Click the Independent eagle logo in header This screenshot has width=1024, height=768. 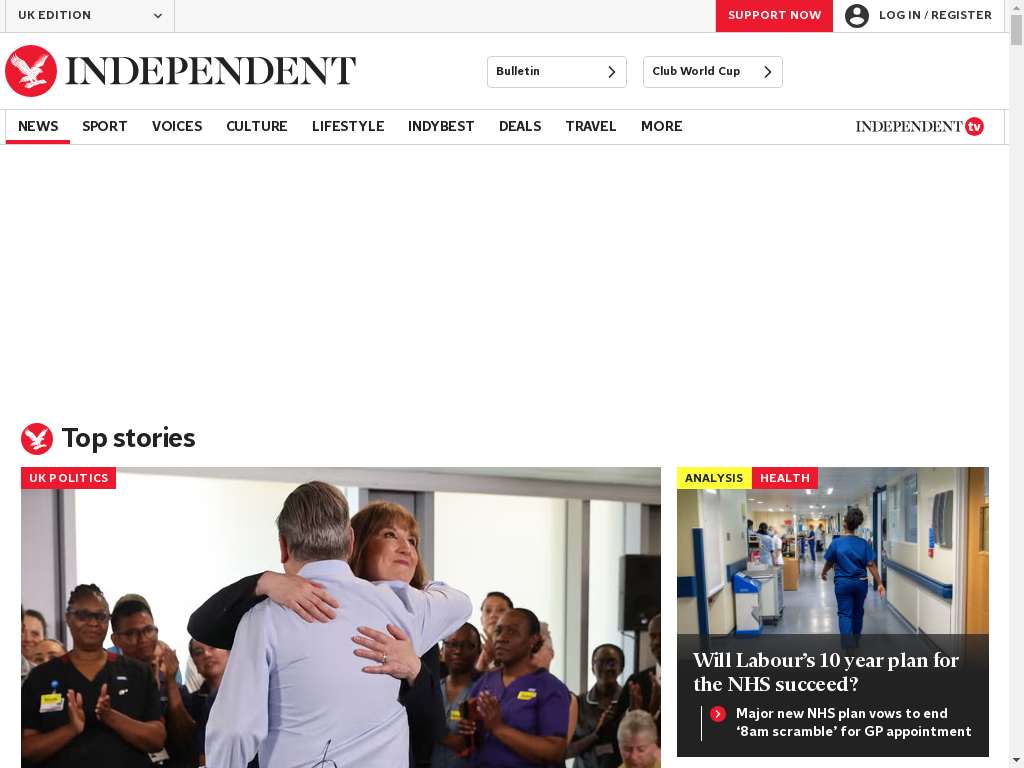pos(31,71)
